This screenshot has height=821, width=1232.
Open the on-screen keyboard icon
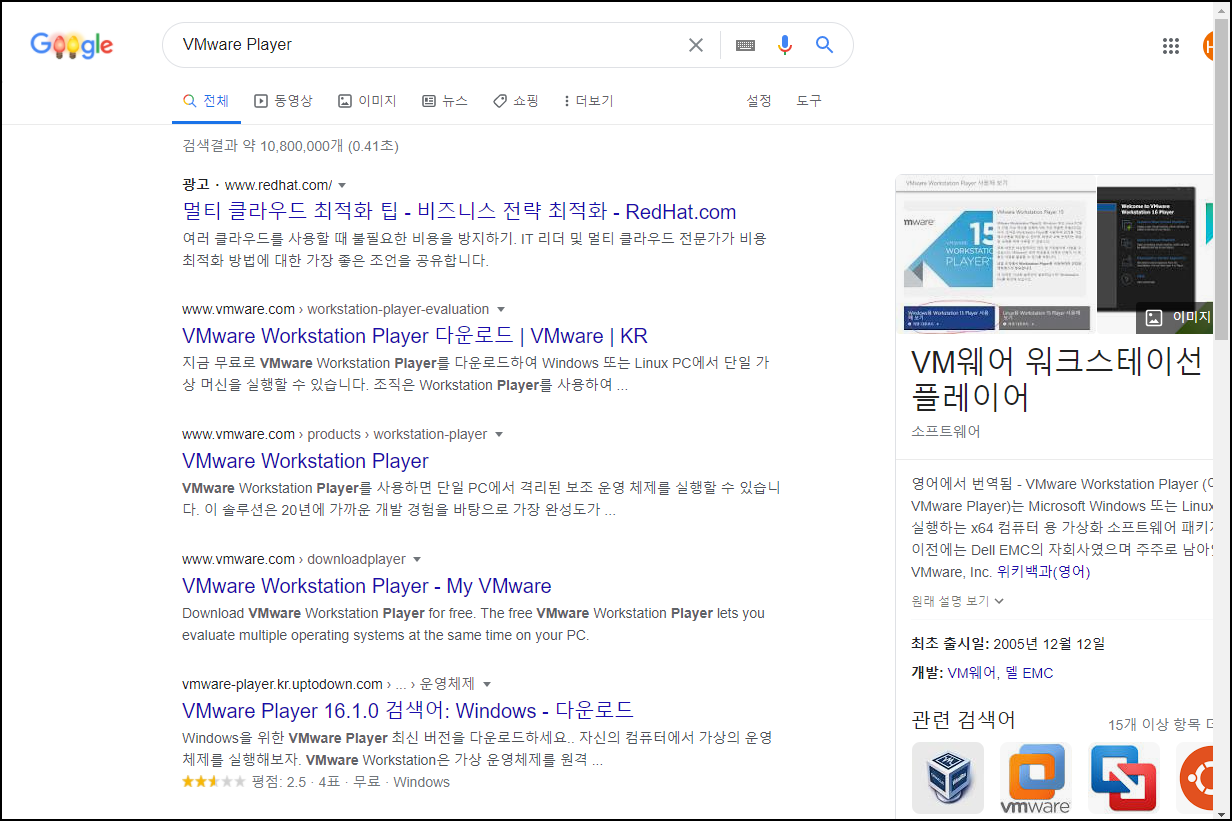(745, 45)
